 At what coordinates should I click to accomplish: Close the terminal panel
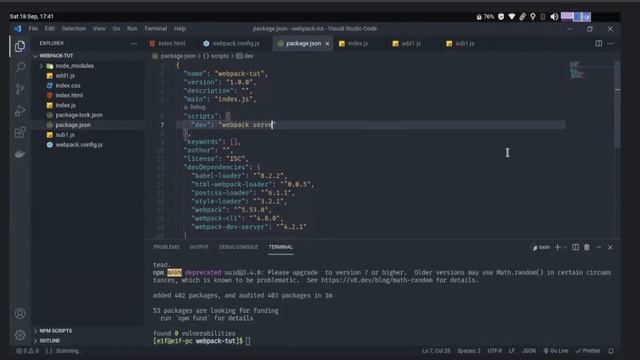[x=610, y=247]
